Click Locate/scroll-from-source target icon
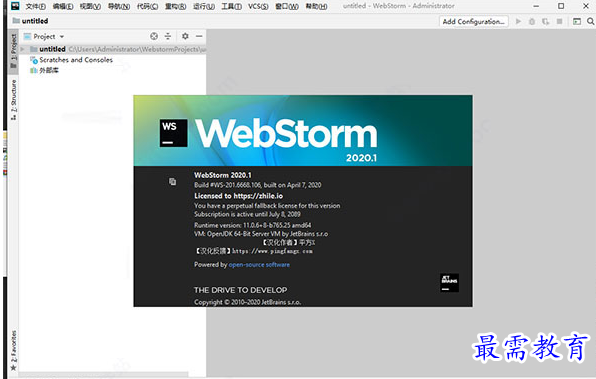Image resolution: width=596 pixels, height=379 pixels. coord(154,36)
